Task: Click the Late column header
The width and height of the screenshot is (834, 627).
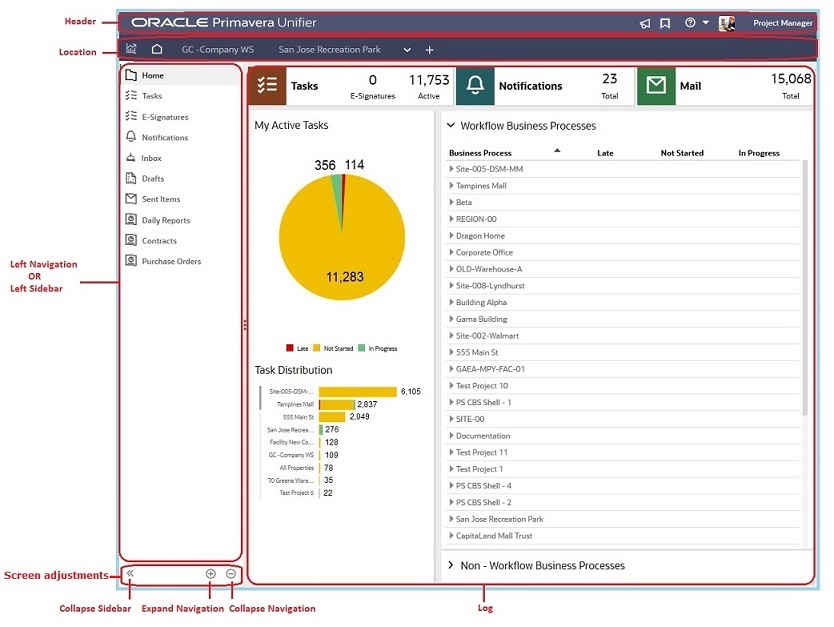Action: click(605, 153)
